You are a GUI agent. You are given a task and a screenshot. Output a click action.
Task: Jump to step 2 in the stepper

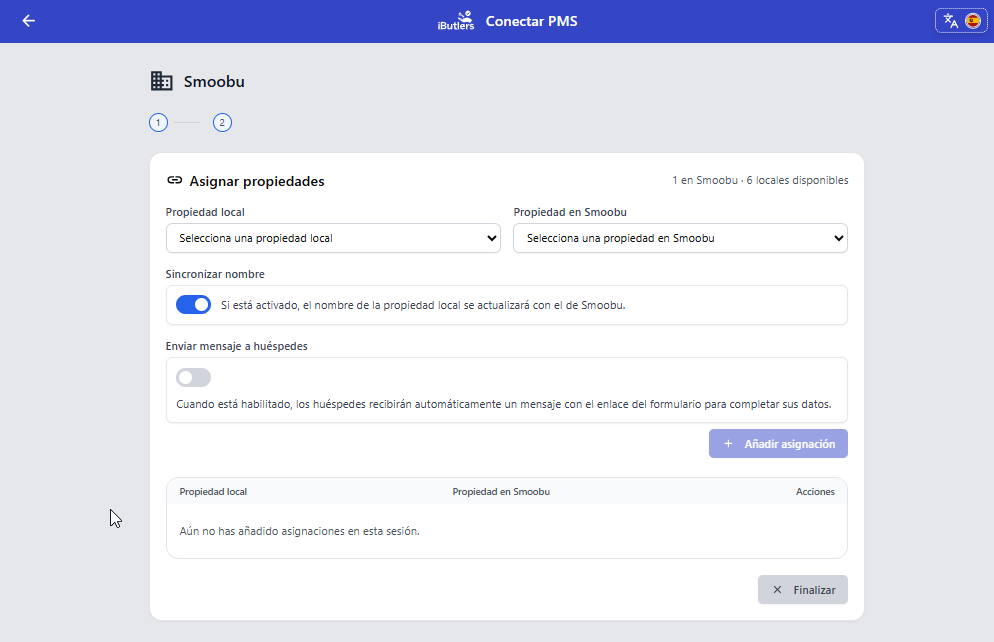point(222,123)
